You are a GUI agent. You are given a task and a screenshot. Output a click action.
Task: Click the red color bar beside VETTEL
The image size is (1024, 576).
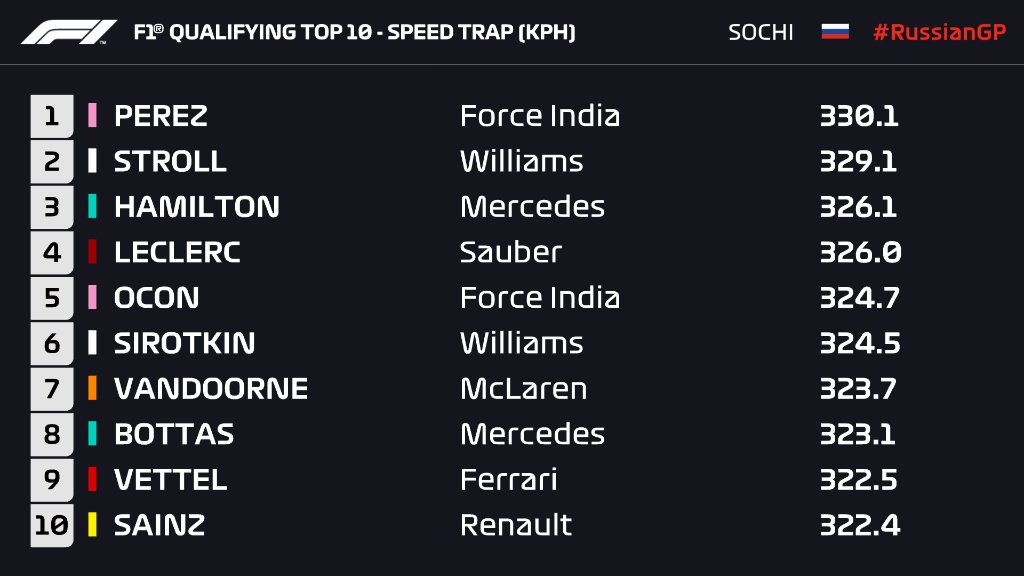tap(93, 479)
